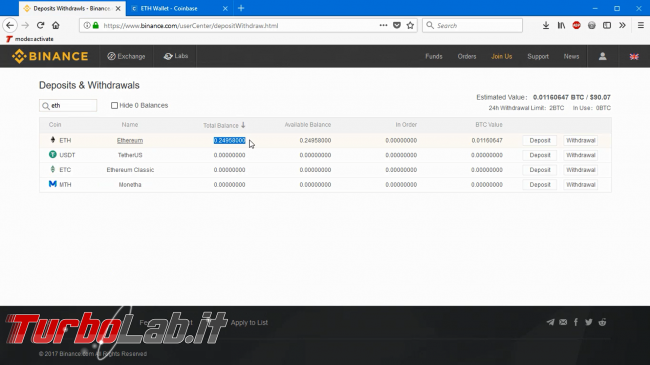Select the highlighted ETH total balance value
This screenshot has height=365, width=650.
[229, 141]
